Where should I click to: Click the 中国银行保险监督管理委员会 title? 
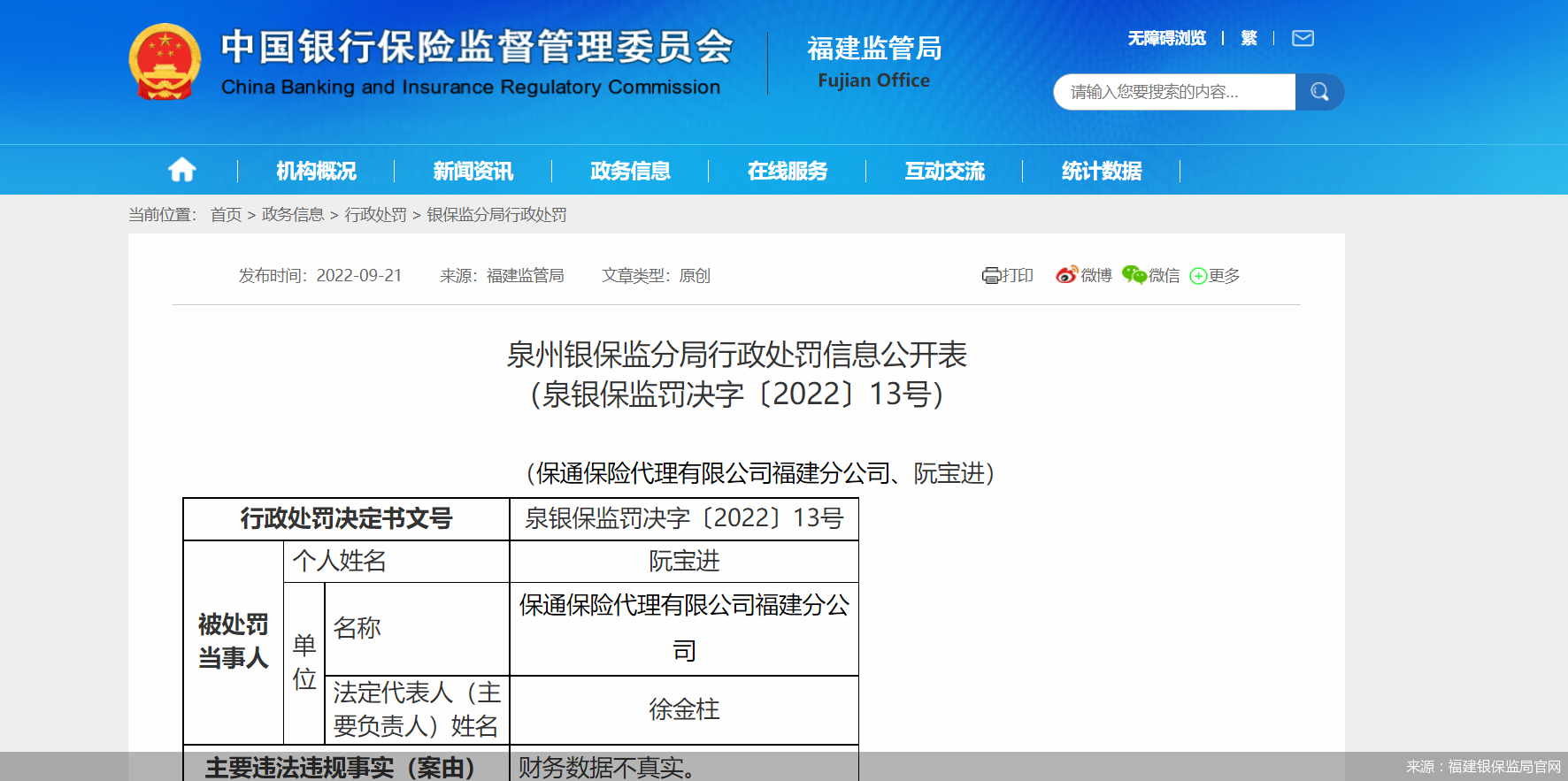(477, 47)
